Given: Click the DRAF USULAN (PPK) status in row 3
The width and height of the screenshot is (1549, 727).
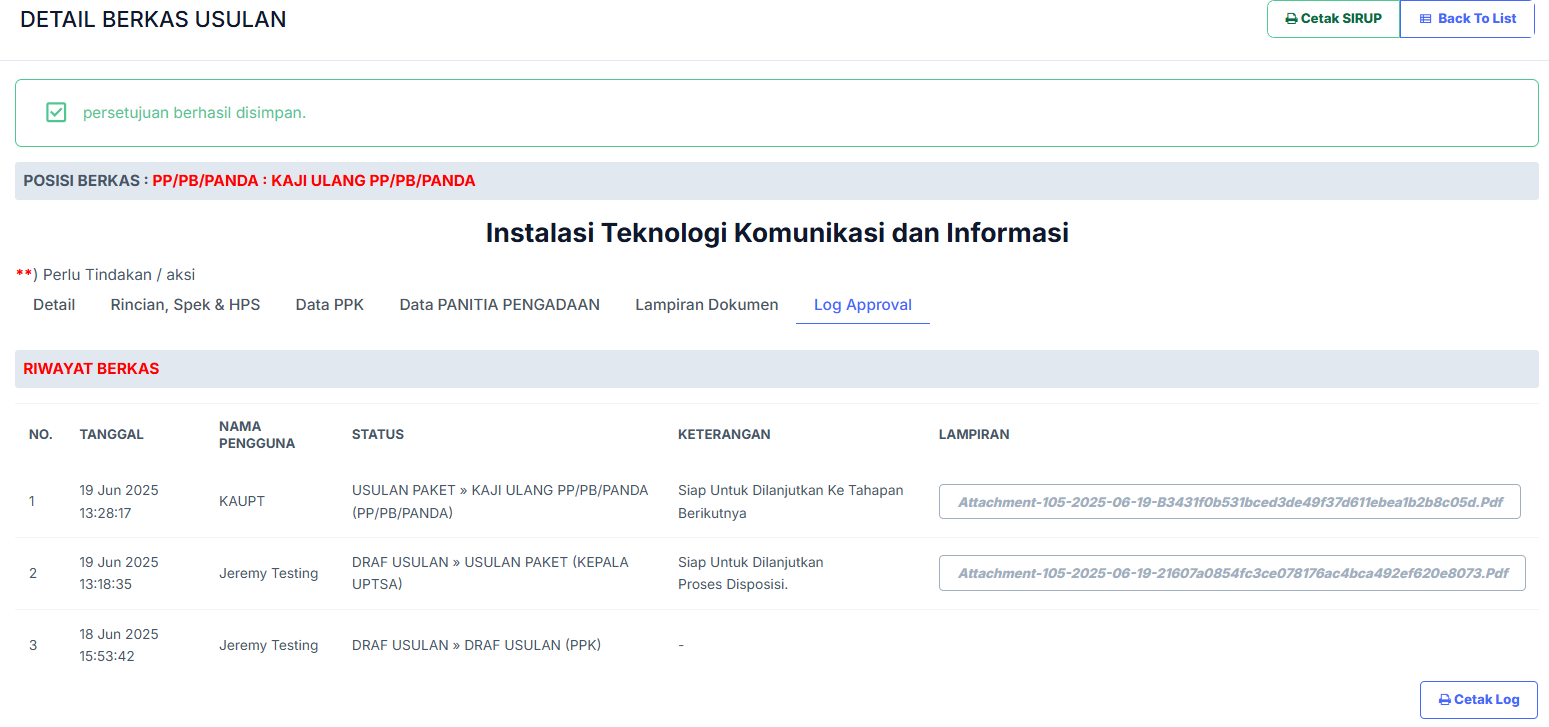Looking at the screenshot, I should coord(476,645).
